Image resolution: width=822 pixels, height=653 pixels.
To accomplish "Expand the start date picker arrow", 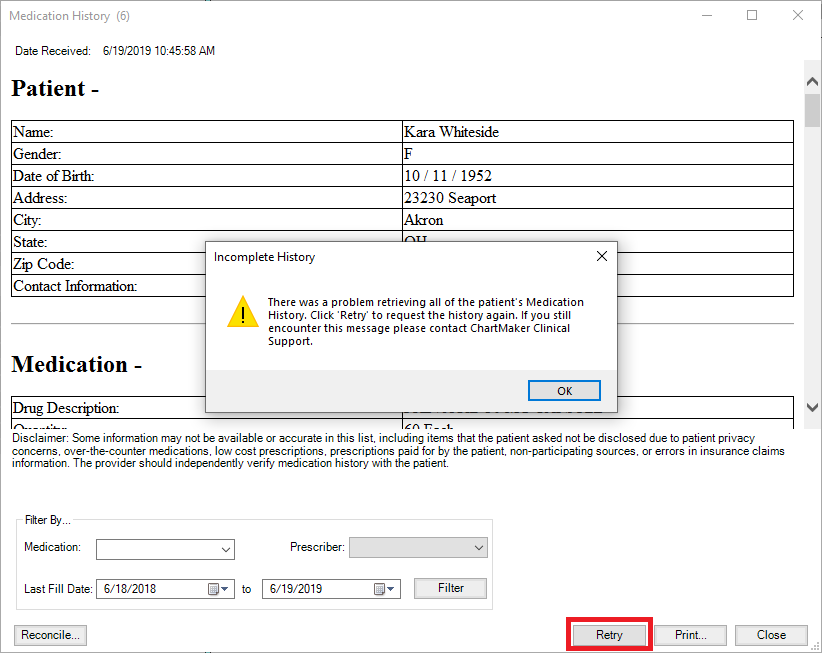I will (226, 589).
